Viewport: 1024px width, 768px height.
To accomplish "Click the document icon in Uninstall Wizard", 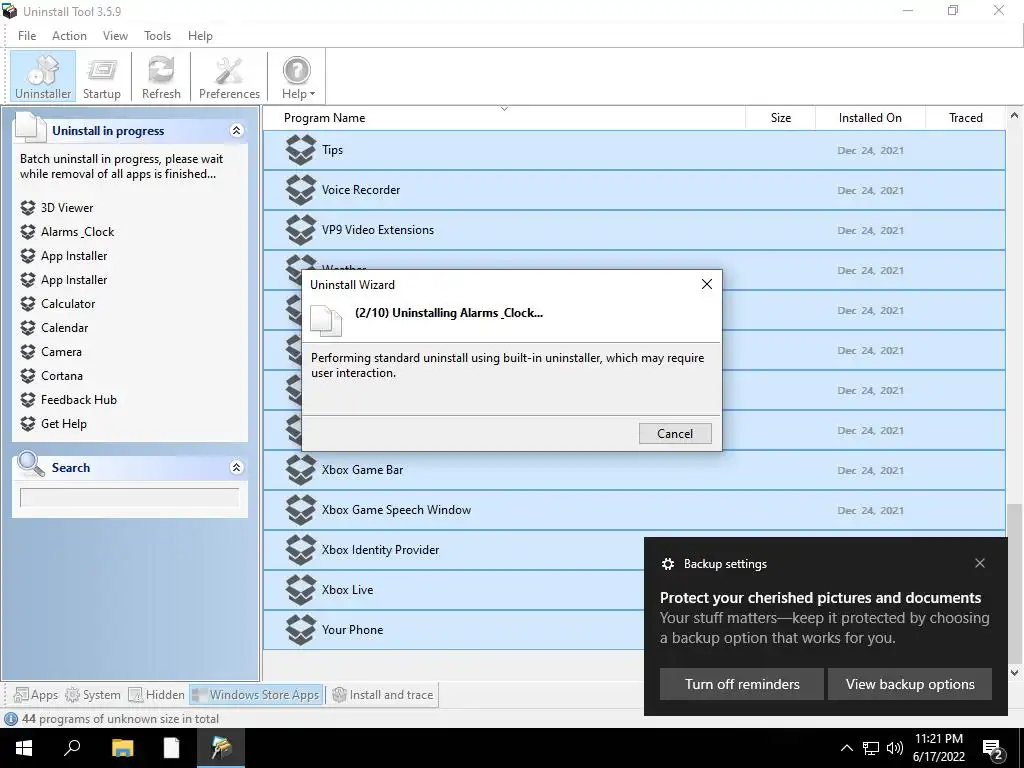I will [x=326, y=321].
